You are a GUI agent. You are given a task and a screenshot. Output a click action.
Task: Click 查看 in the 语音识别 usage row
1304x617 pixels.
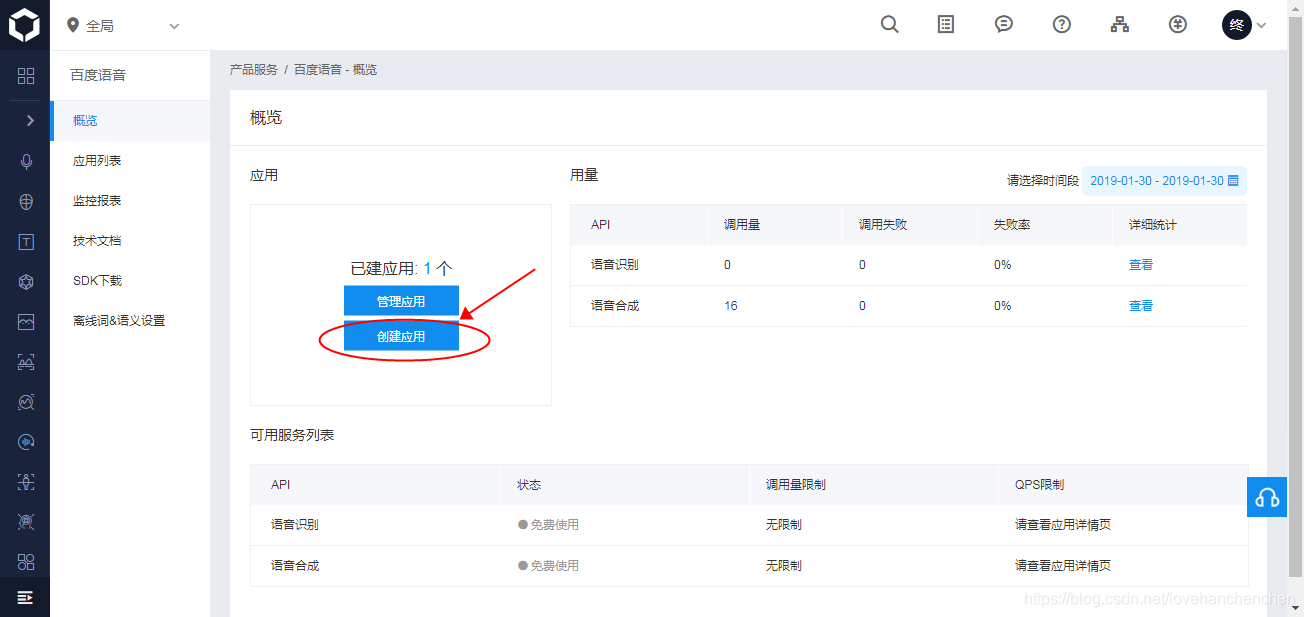[x=1141, y=265]
